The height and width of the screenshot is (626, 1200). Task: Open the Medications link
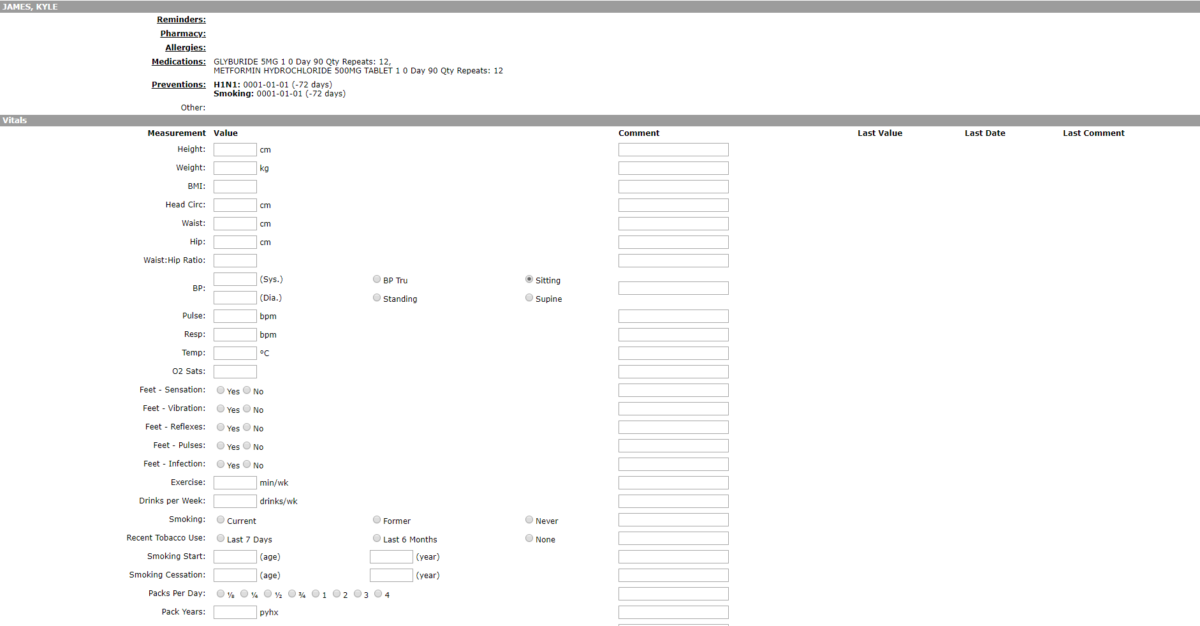[x=178, y=61]
